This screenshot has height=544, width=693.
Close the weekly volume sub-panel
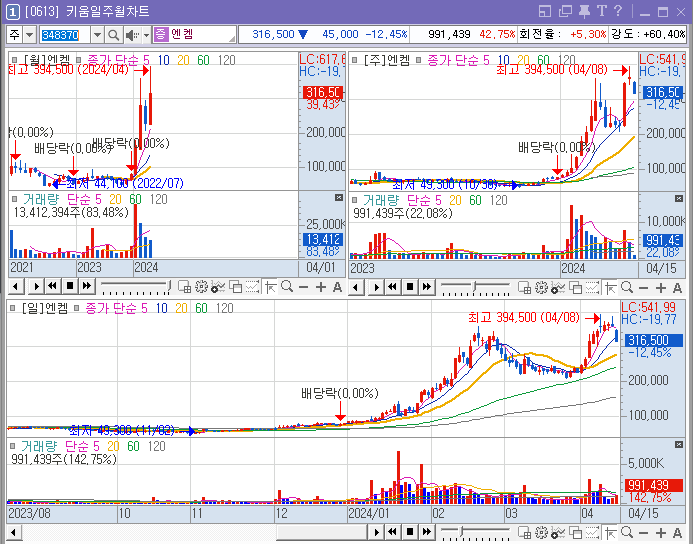(679, 198)
